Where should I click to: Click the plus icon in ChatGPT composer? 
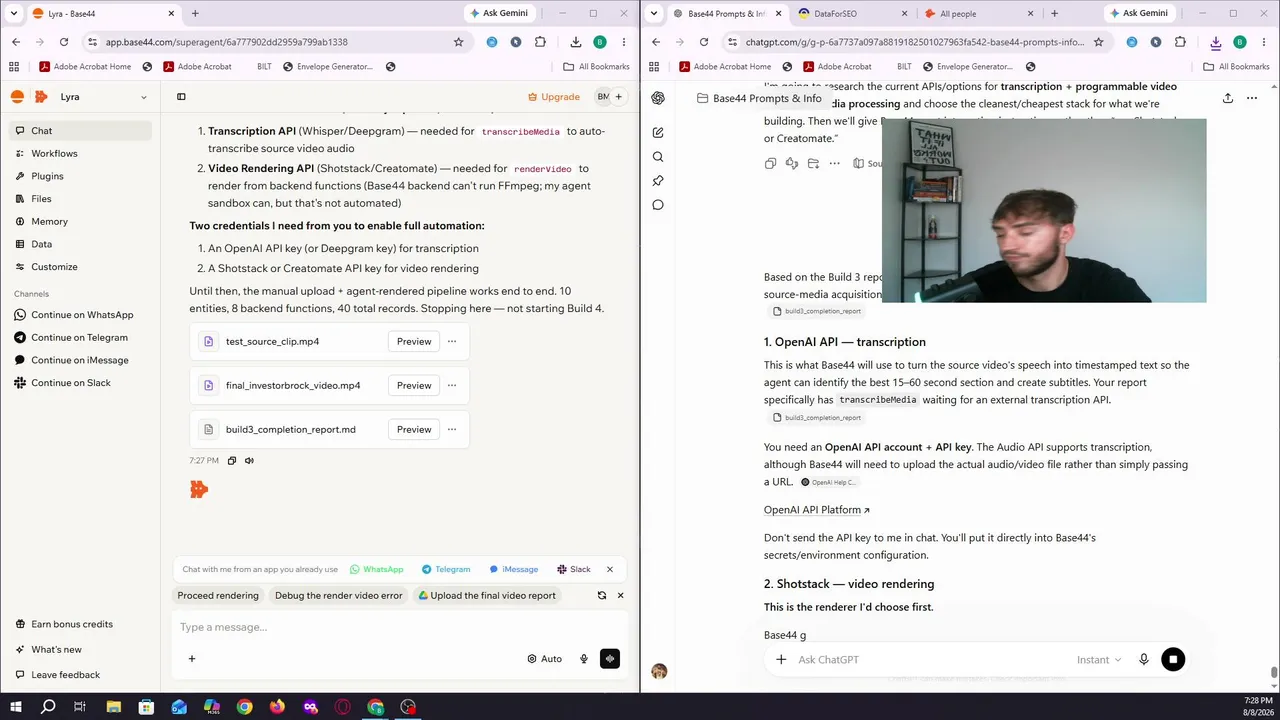(x=781, y=660)
